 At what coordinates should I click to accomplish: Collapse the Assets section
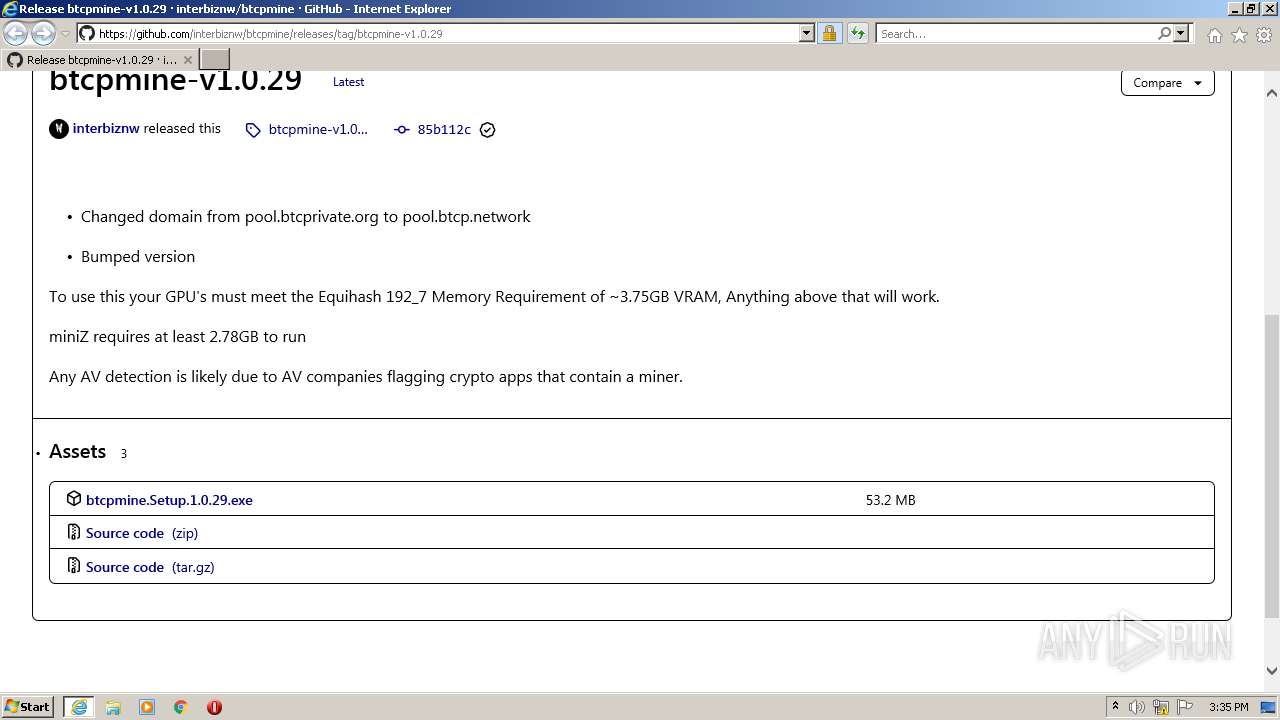77,451
